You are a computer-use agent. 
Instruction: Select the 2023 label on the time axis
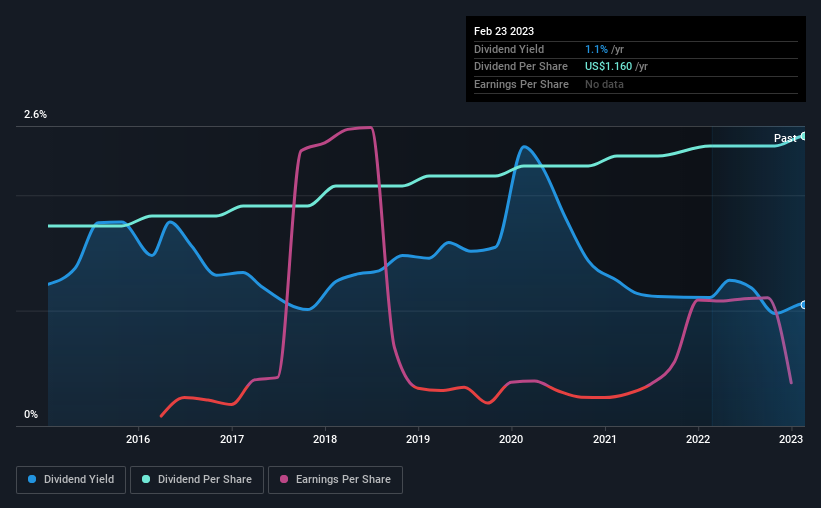tap(791, 439)
